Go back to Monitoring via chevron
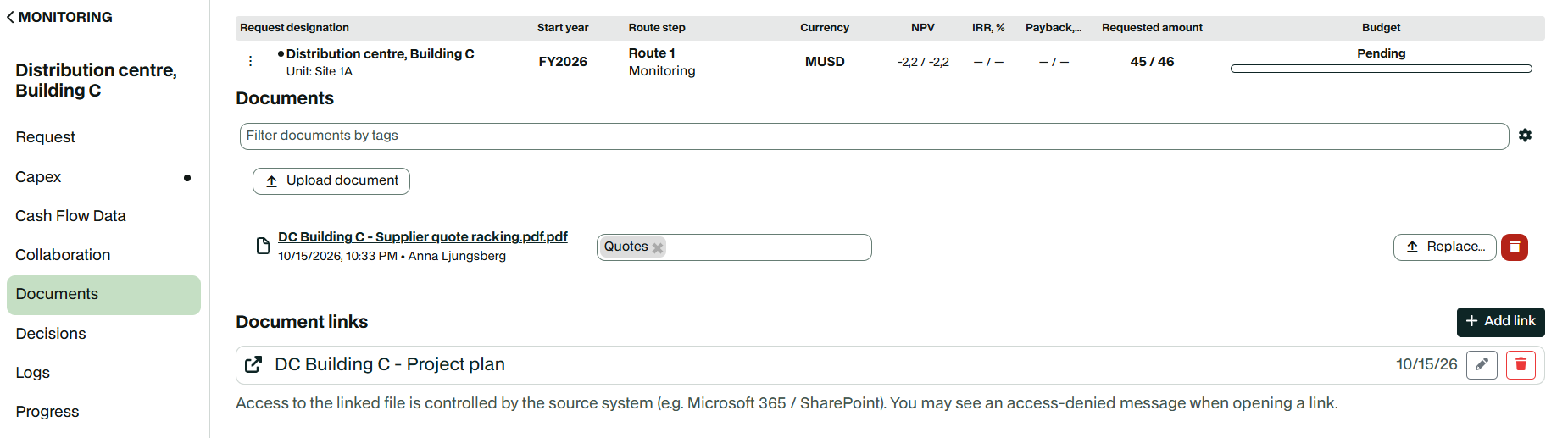Viewport: 1568px width, 438px height. 10,17
